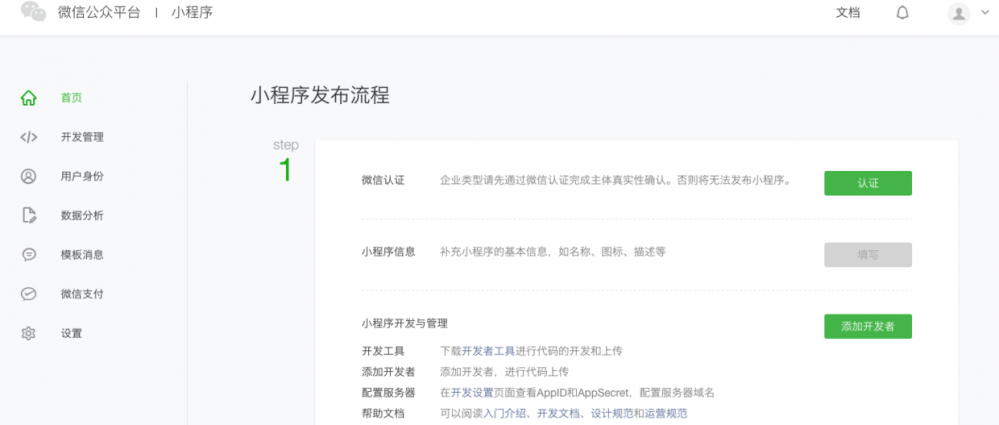This screenshot has width=999, height=425.
Task: Click the 开发工具 row label
Action: 383,351
